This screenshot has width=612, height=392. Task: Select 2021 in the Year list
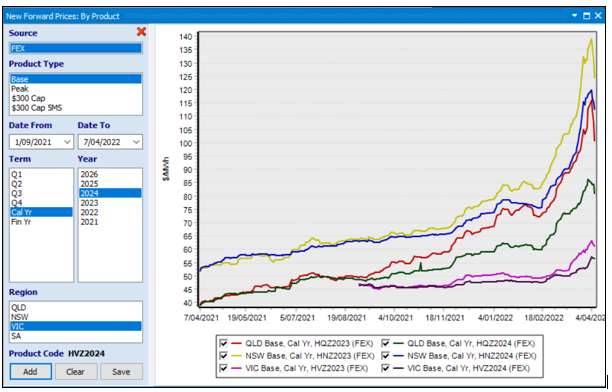(x=110, y=222)
